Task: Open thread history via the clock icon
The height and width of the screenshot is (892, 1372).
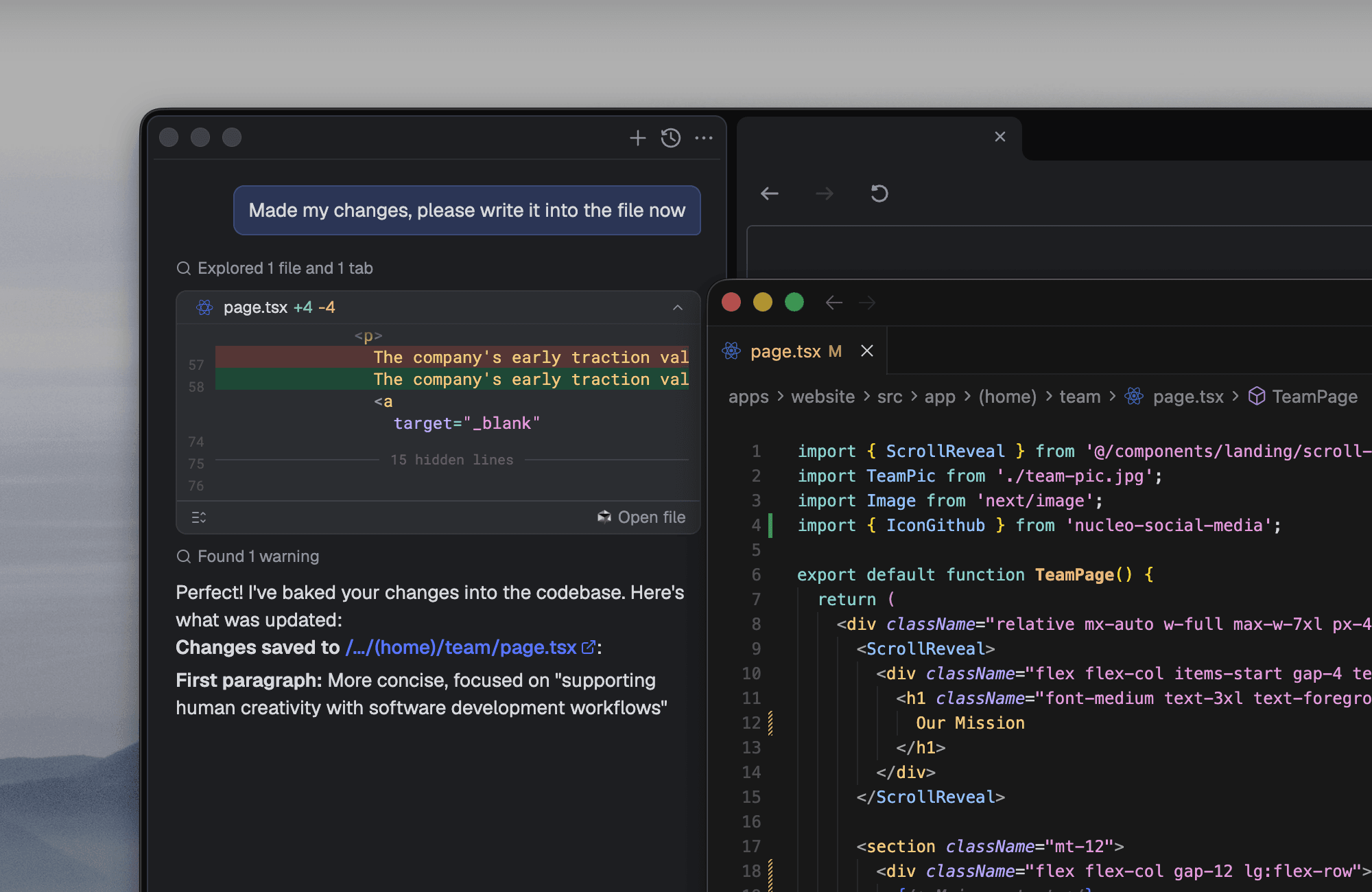Action: click(670, 138)
